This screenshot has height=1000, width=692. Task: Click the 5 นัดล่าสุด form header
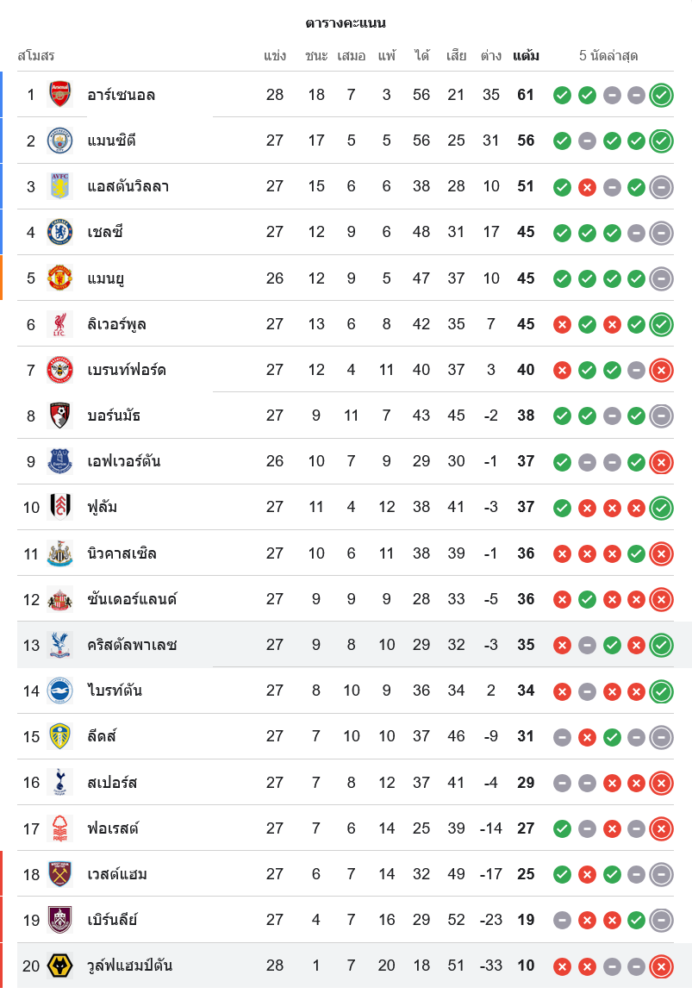(x=608, y=56)
